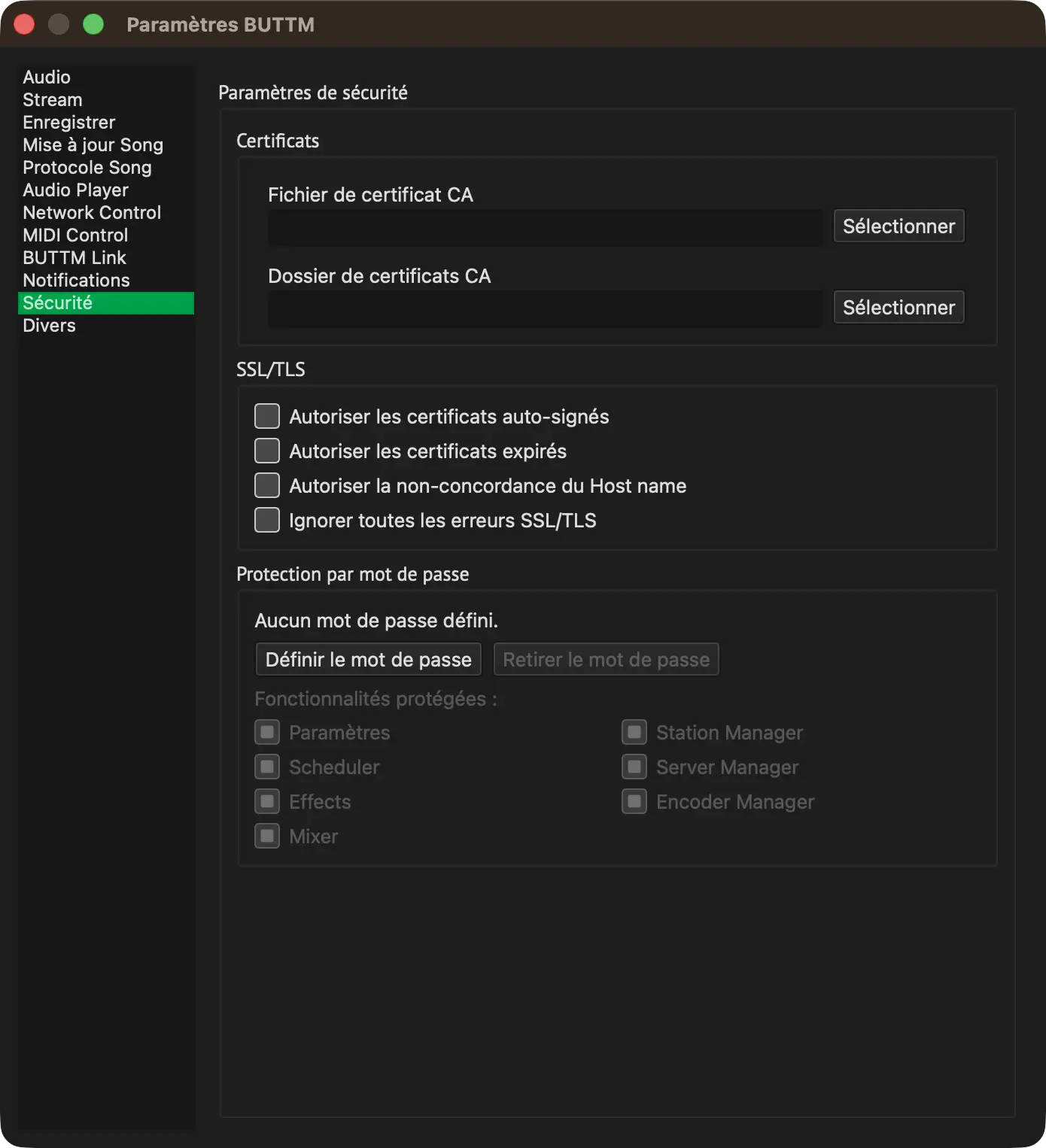The image size is (1046, 1148).
Task: Choose CA certificates folder via Sélectionner
Action: 899,308
